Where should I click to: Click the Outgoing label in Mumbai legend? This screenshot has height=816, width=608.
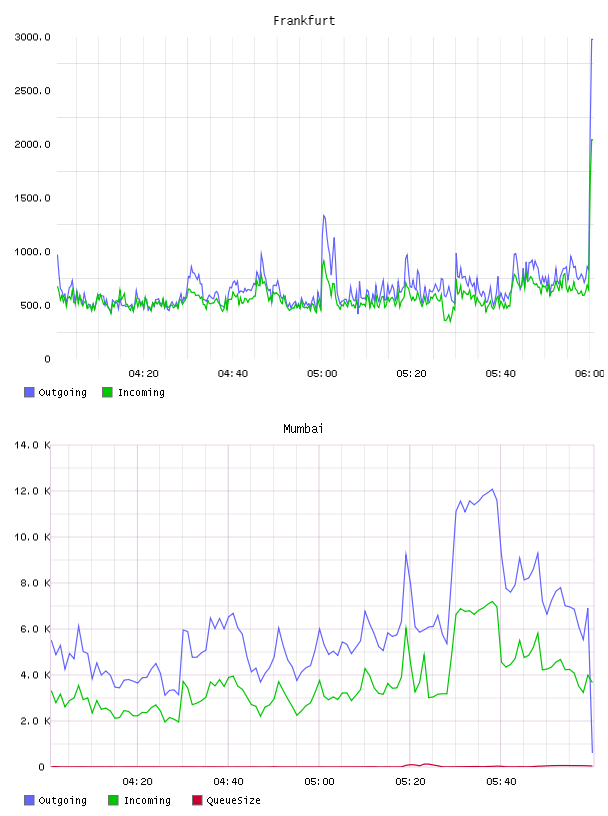pos(62,800)
